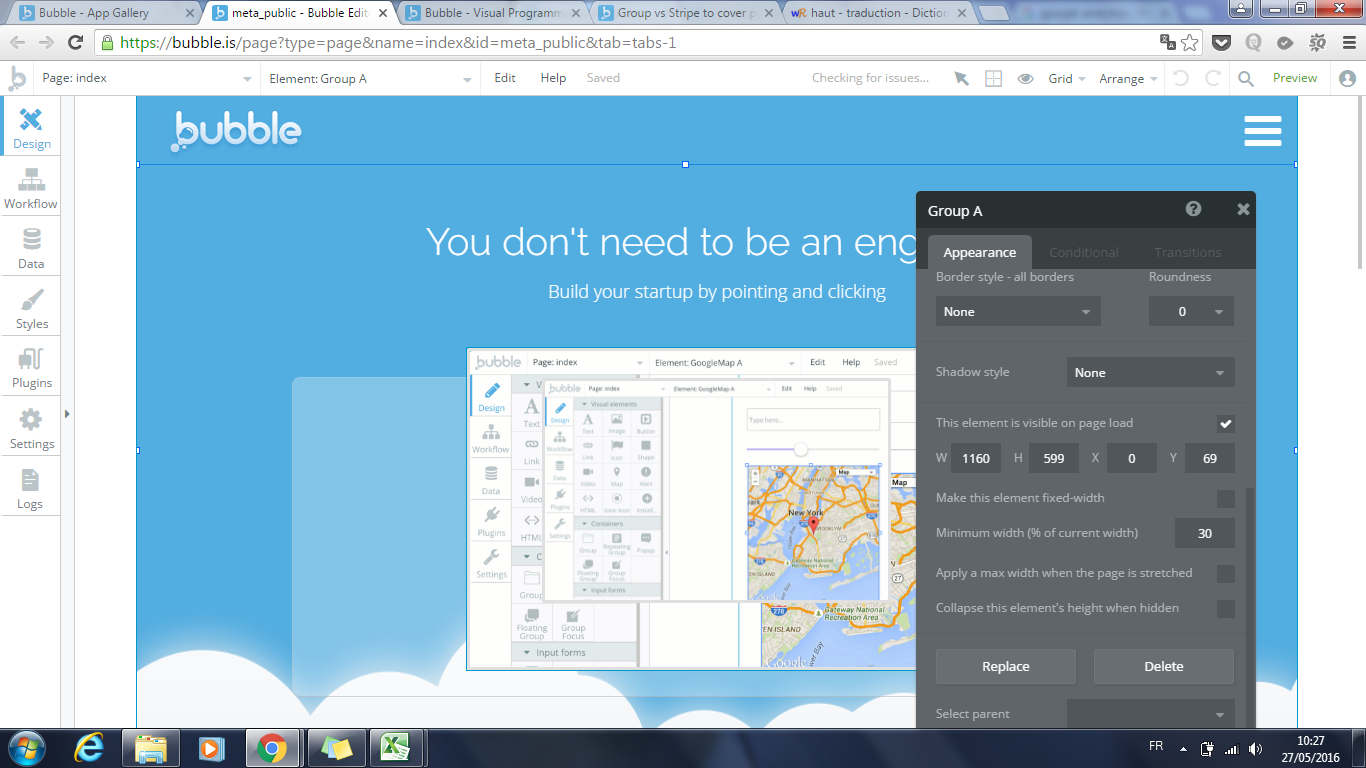Go back in the browser
Screen dimensions: 1366x768
click(x=17, y=42)
